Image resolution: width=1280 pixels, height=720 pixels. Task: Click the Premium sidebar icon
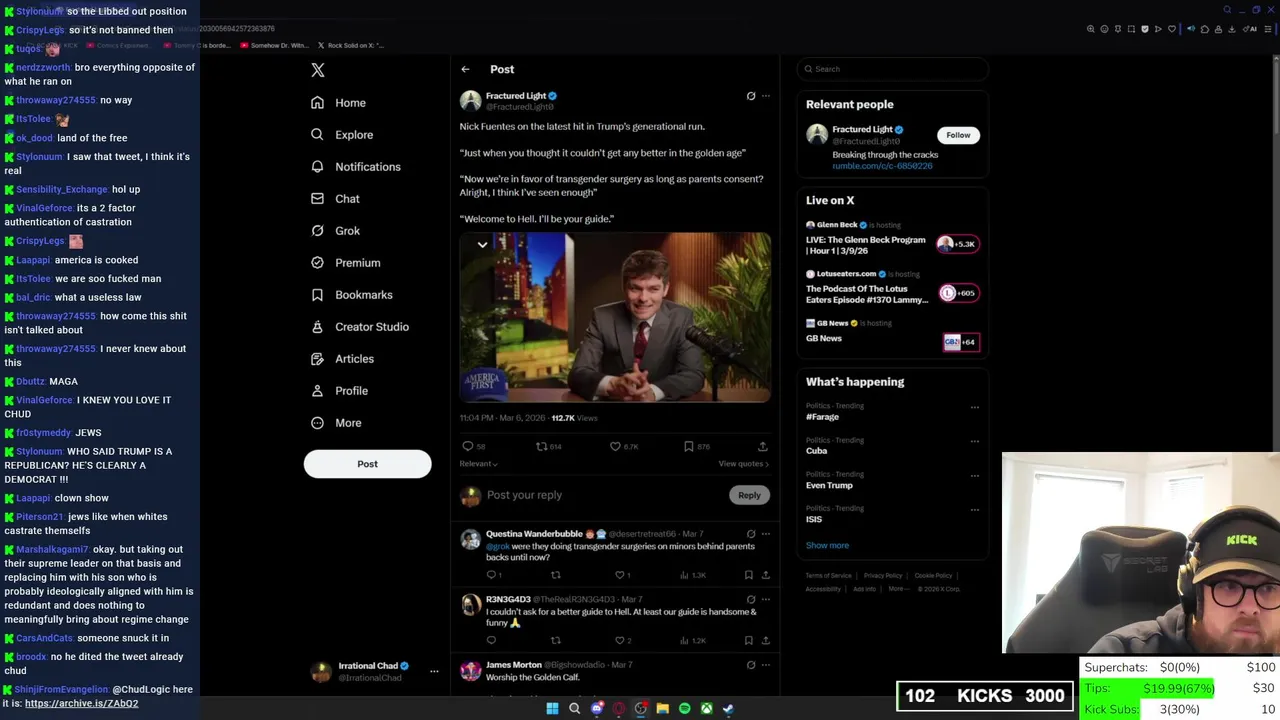click(317, 263)
